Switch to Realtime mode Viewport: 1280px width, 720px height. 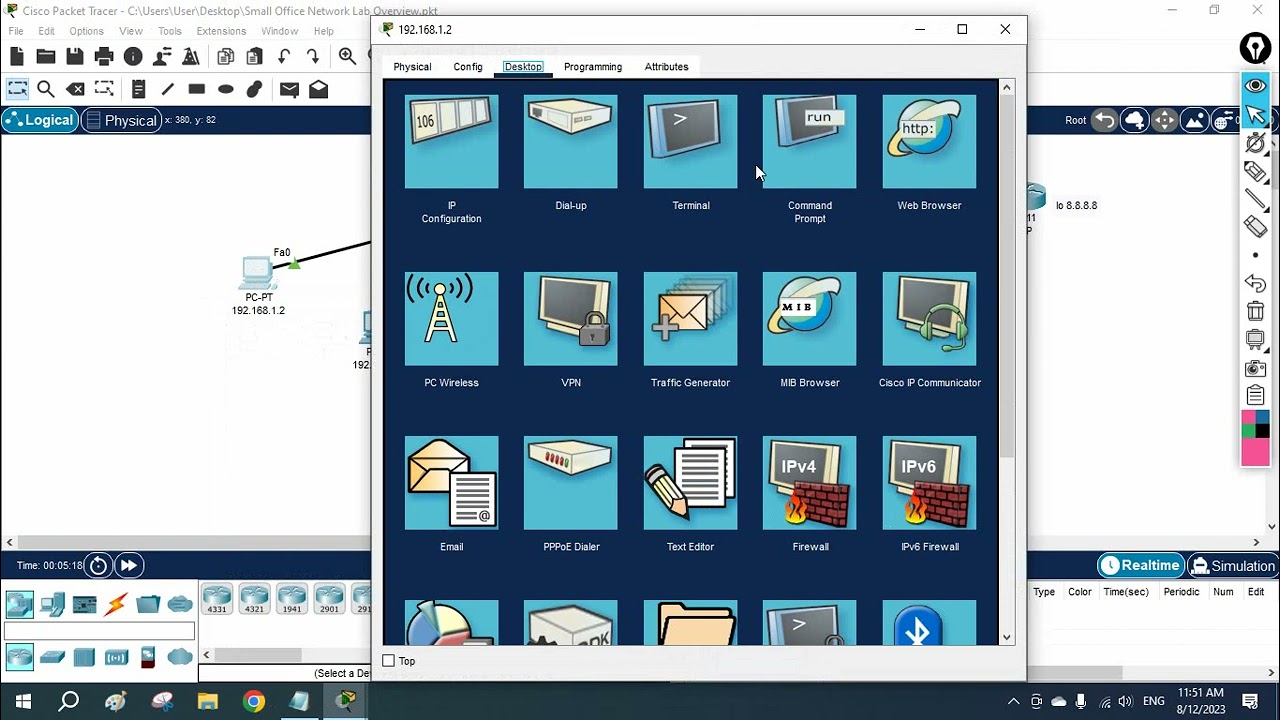pos(1140,566)
